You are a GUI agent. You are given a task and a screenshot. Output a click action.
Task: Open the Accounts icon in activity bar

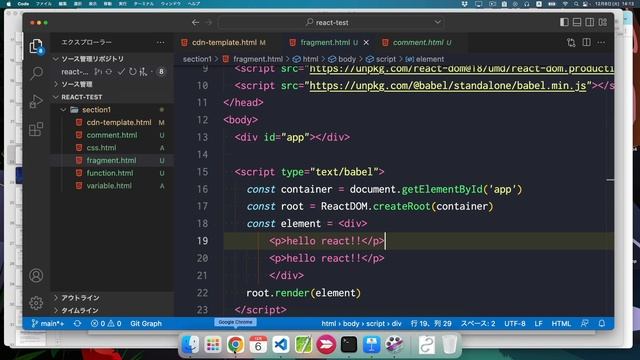click(36, 276)
